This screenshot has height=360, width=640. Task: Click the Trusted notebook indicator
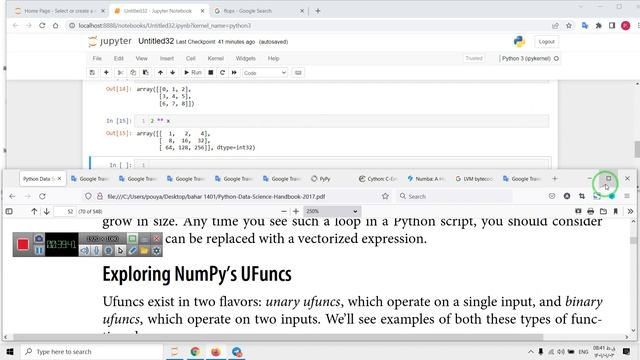474,58
